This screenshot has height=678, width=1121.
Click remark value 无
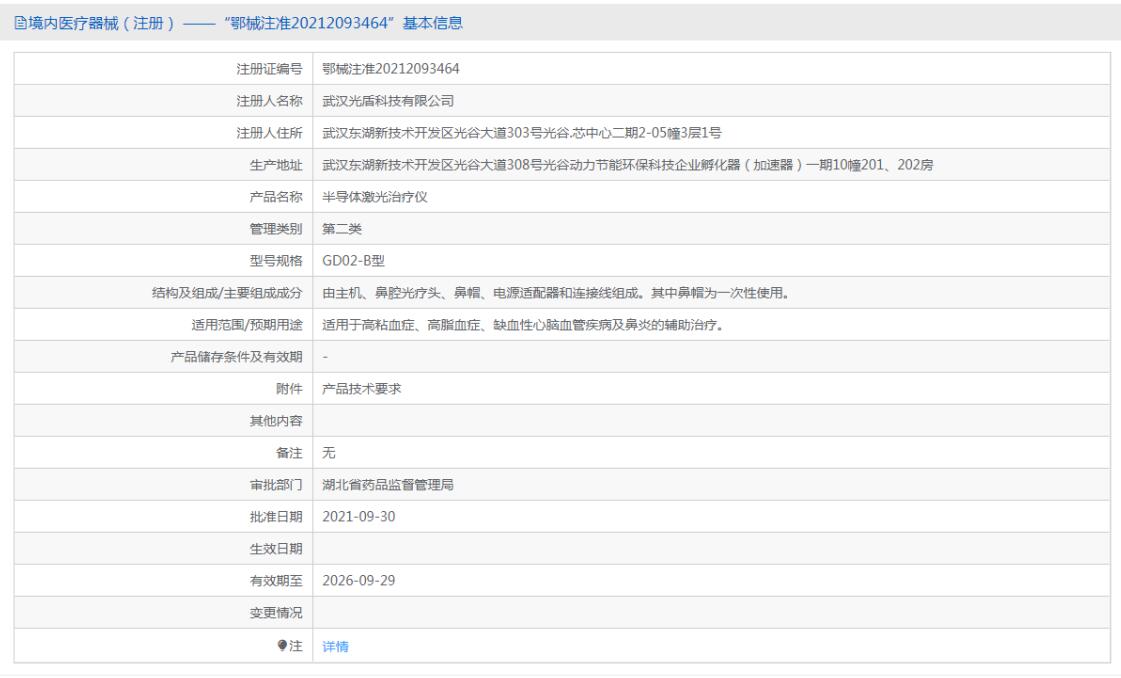click(329, 453)
